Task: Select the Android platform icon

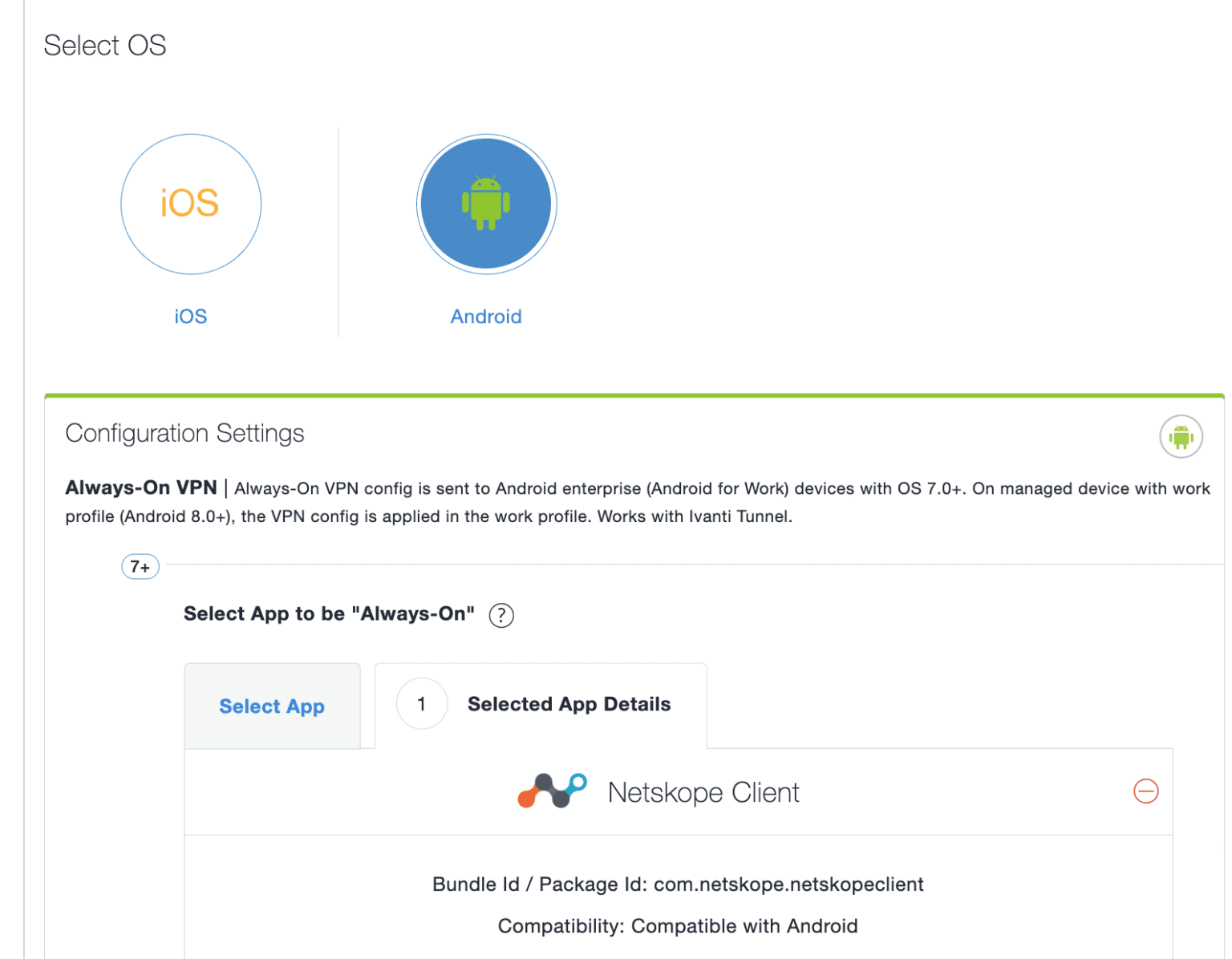Action: point(485,204)
